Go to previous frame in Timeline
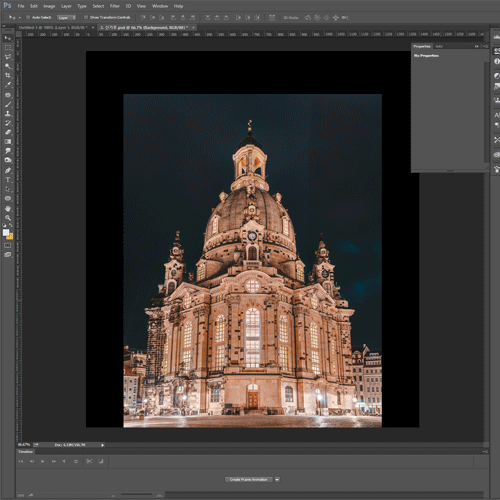The width and height of the screenshot is (500, 500). point(32,461)
